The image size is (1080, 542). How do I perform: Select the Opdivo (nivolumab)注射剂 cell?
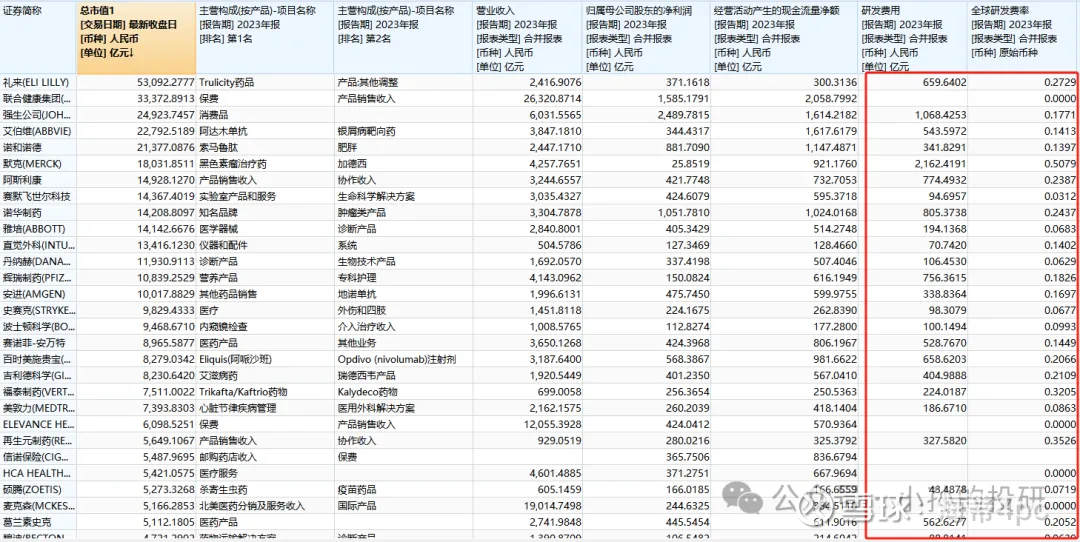click(x=397, y=359)
